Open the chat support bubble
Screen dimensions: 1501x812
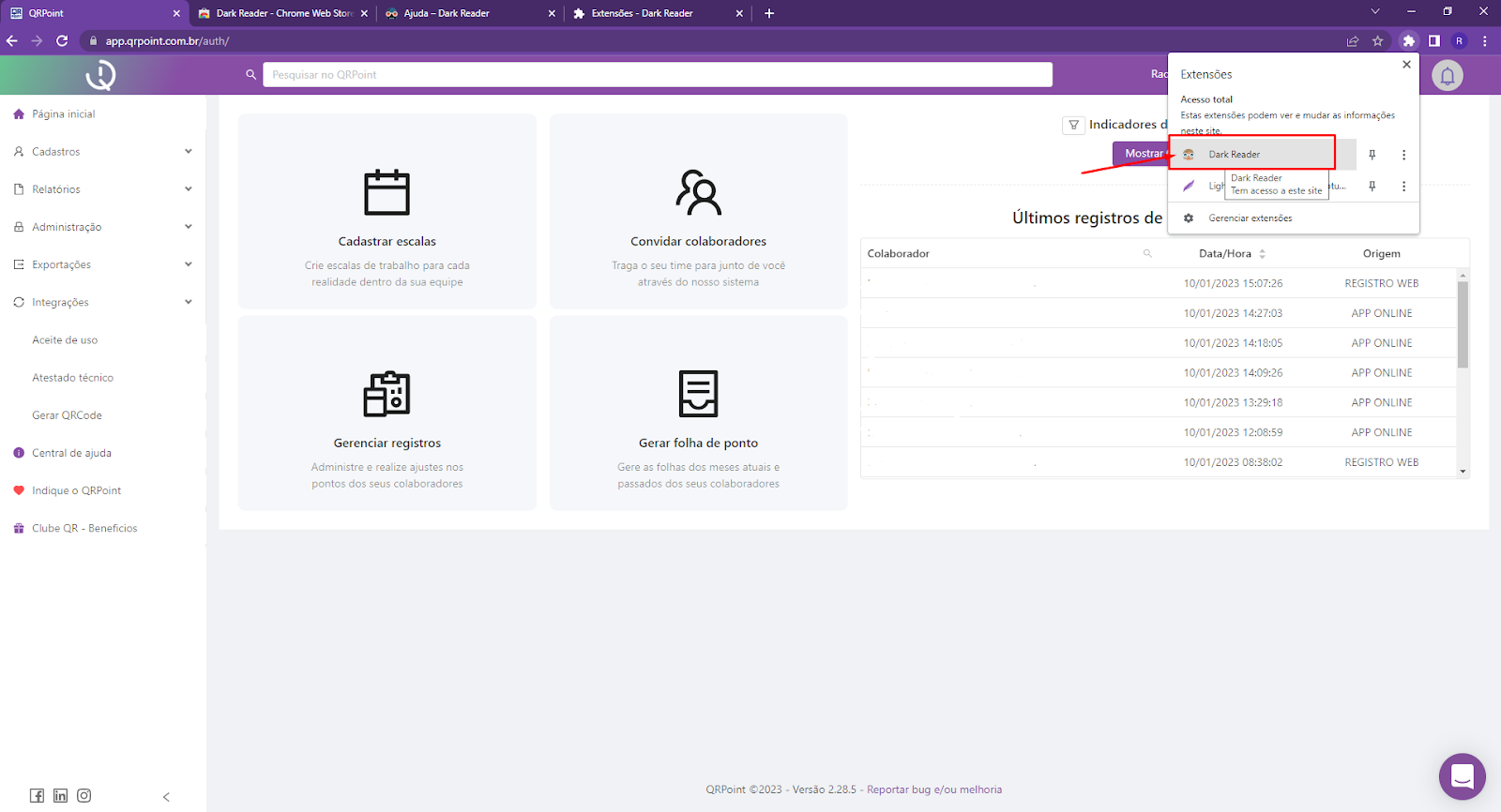(1462, 776)
